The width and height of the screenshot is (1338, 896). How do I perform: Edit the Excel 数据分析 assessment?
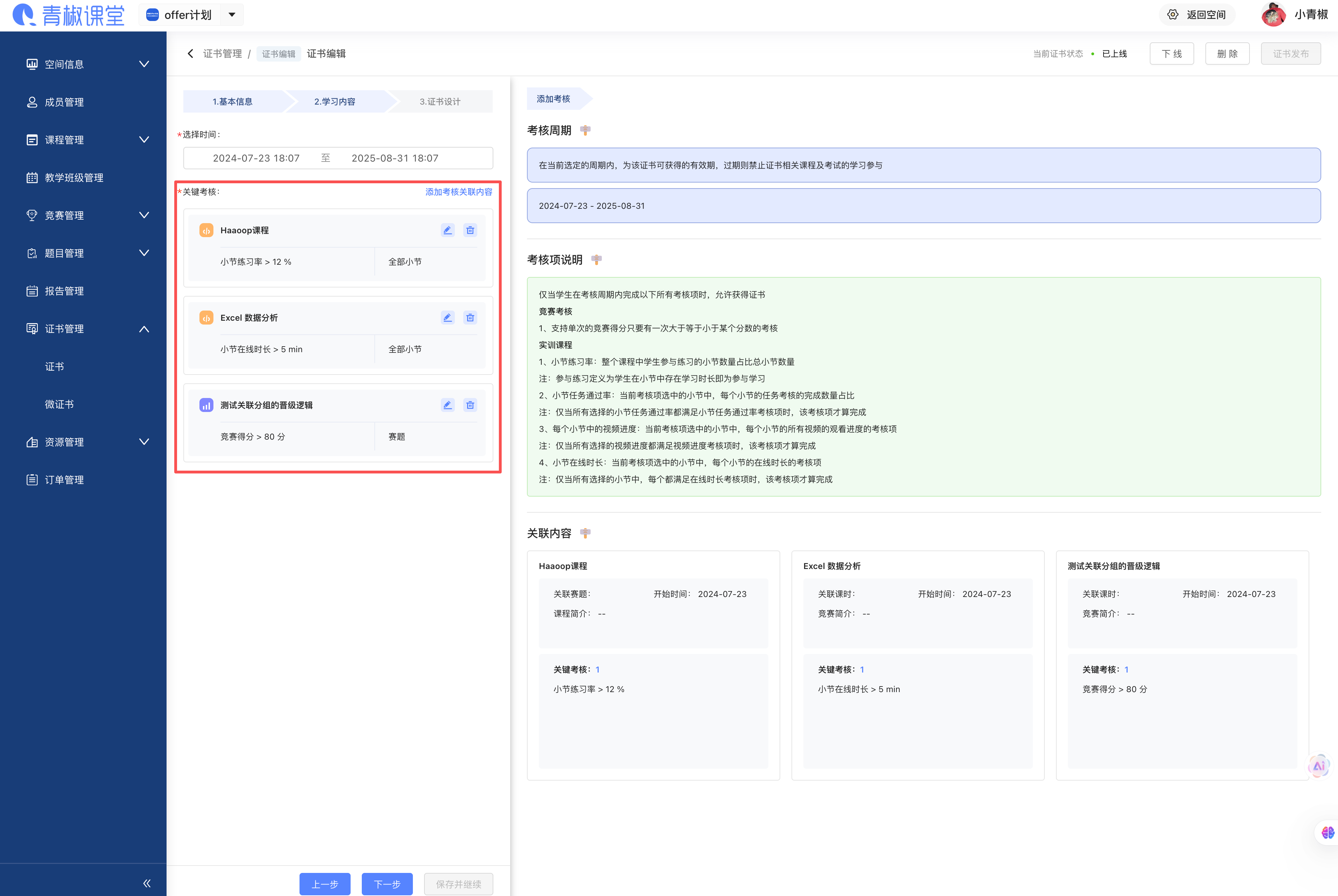click(x=448, y=318)
